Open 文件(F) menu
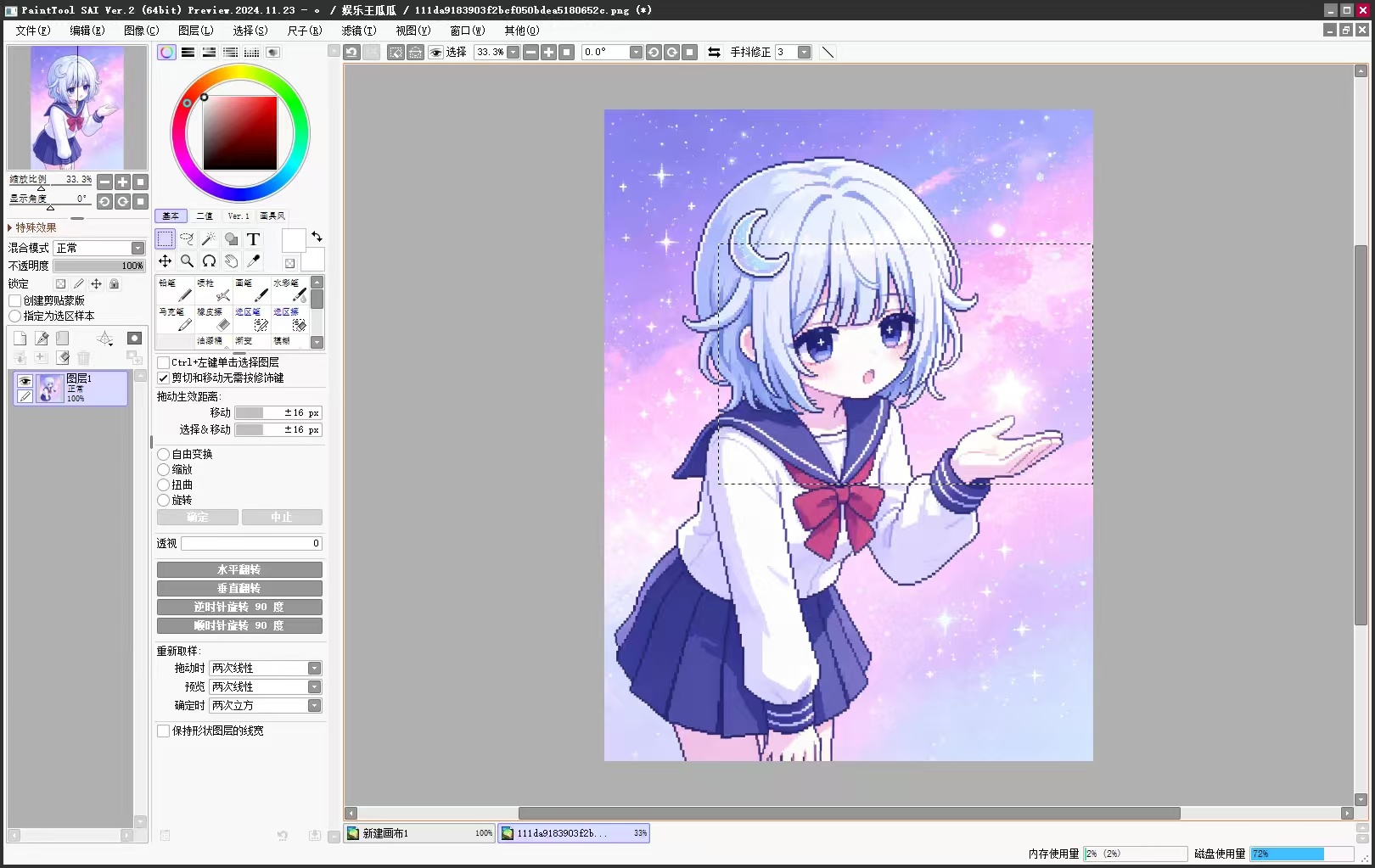Viewport: 1375px width, 868px height. pyautogui.click(x=33, y=31)
